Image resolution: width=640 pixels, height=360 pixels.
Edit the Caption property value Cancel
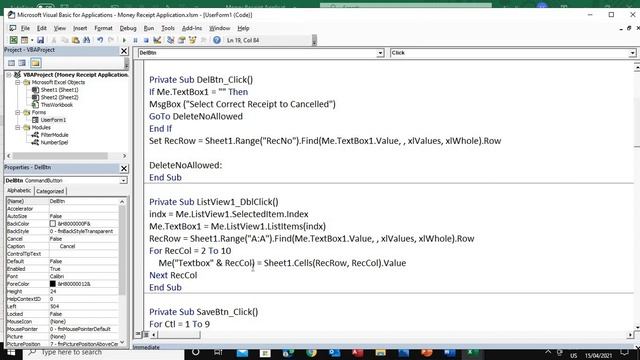pos(84,246)
